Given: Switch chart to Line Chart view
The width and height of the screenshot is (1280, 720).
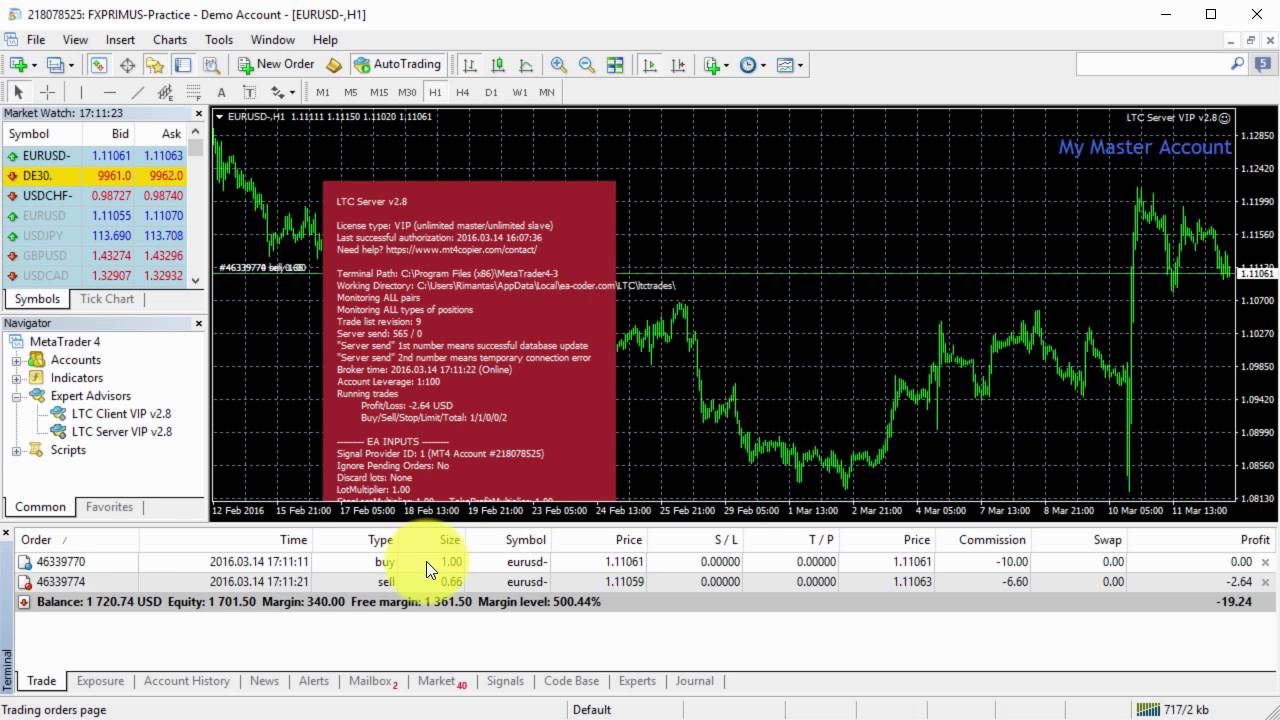Looking at the screenshot, I should coord(525,65).
